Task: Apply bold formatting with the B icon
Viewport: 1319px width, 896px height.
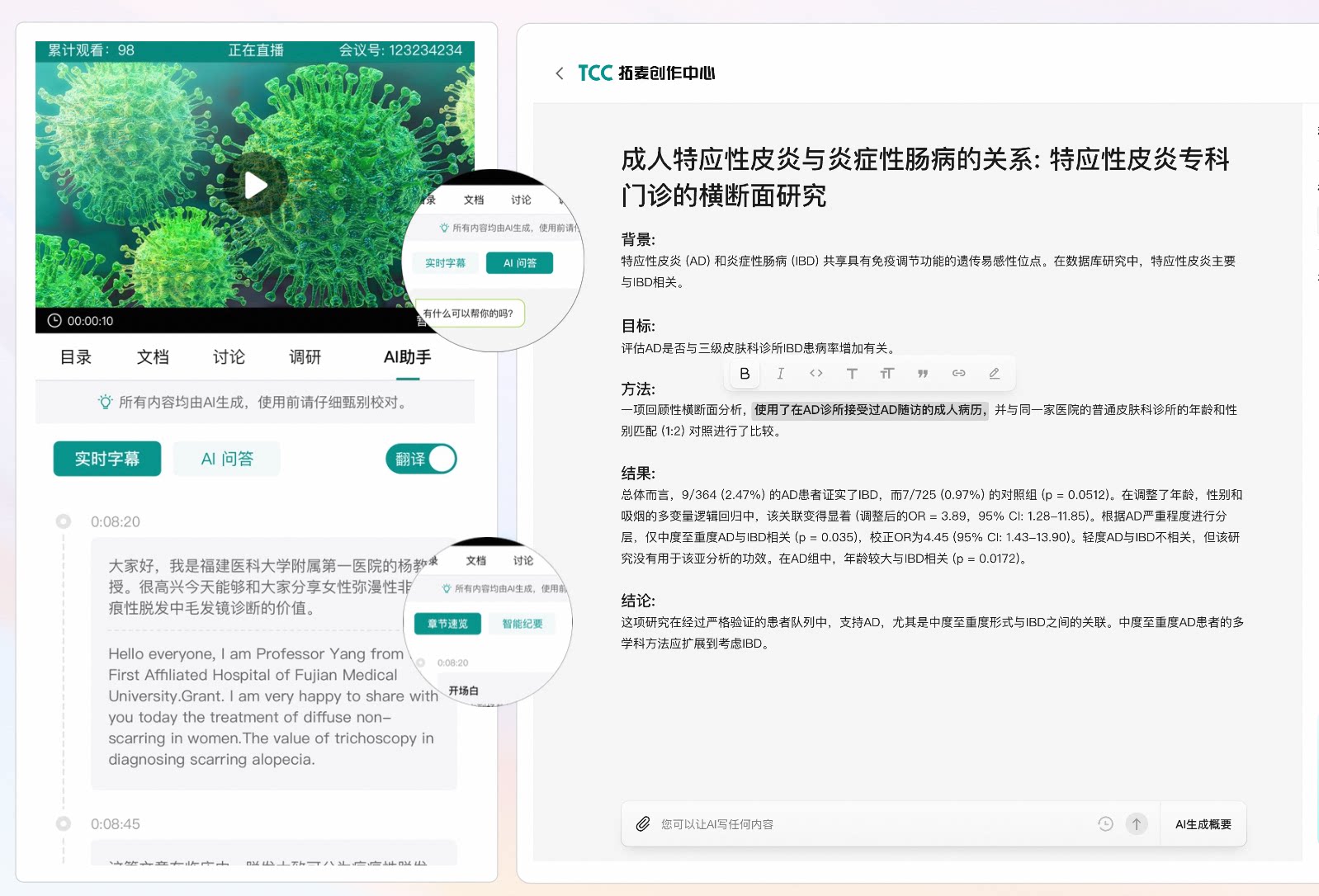Action: click(745, 374)
